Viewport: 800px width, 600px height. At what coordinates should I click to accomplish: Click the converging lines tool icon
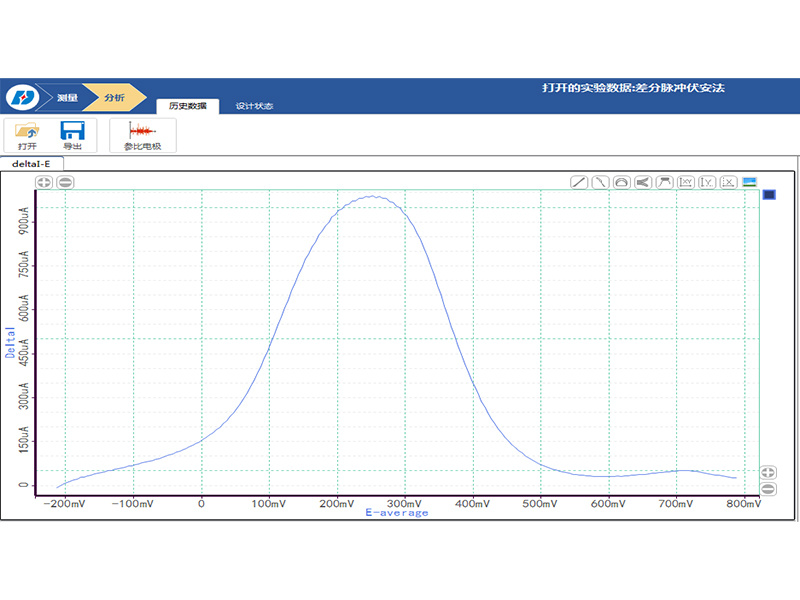(x=643, y=182)
